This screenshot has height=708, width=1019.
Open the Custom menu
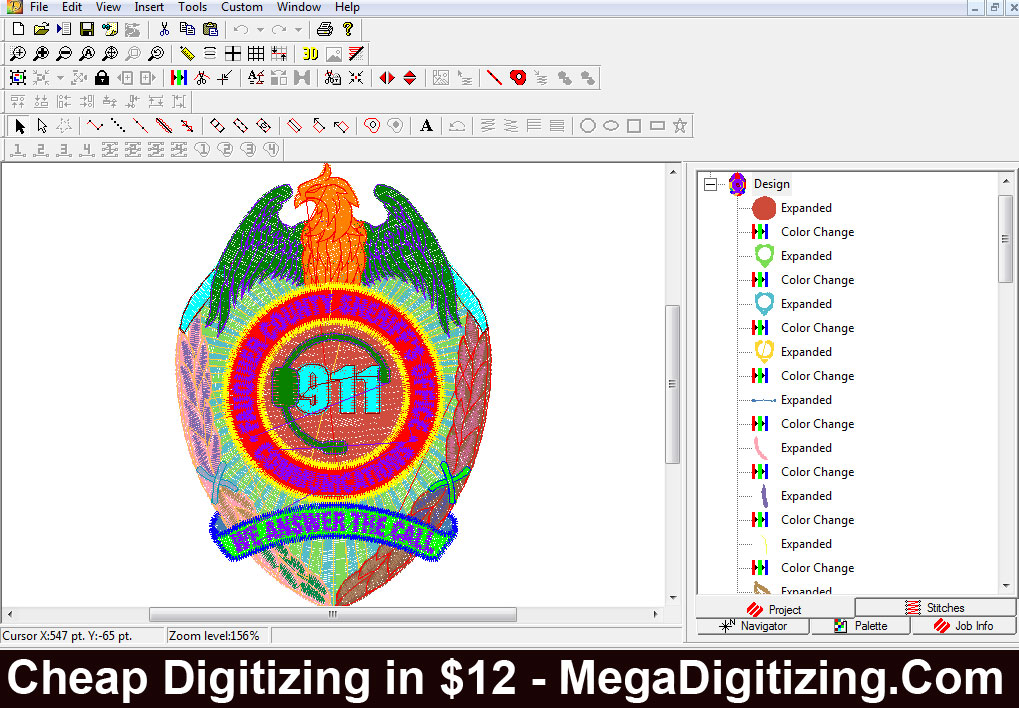point(242,7)
